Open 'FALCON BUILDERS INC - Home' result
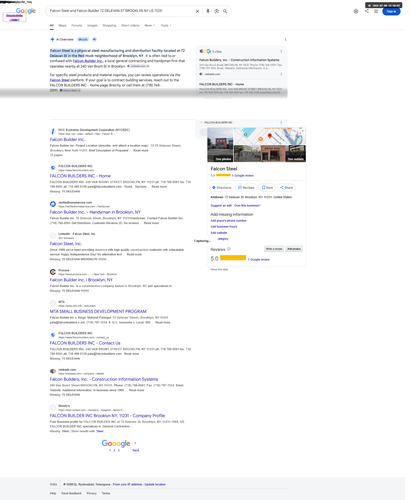 pos(80,176)
